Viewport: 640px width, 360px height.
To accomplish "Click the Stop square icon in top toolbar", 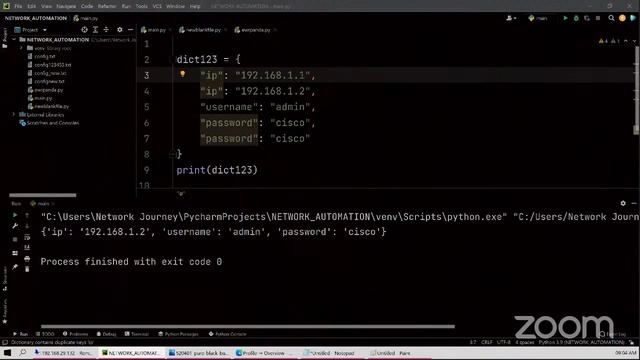I will tap(598, 18).
